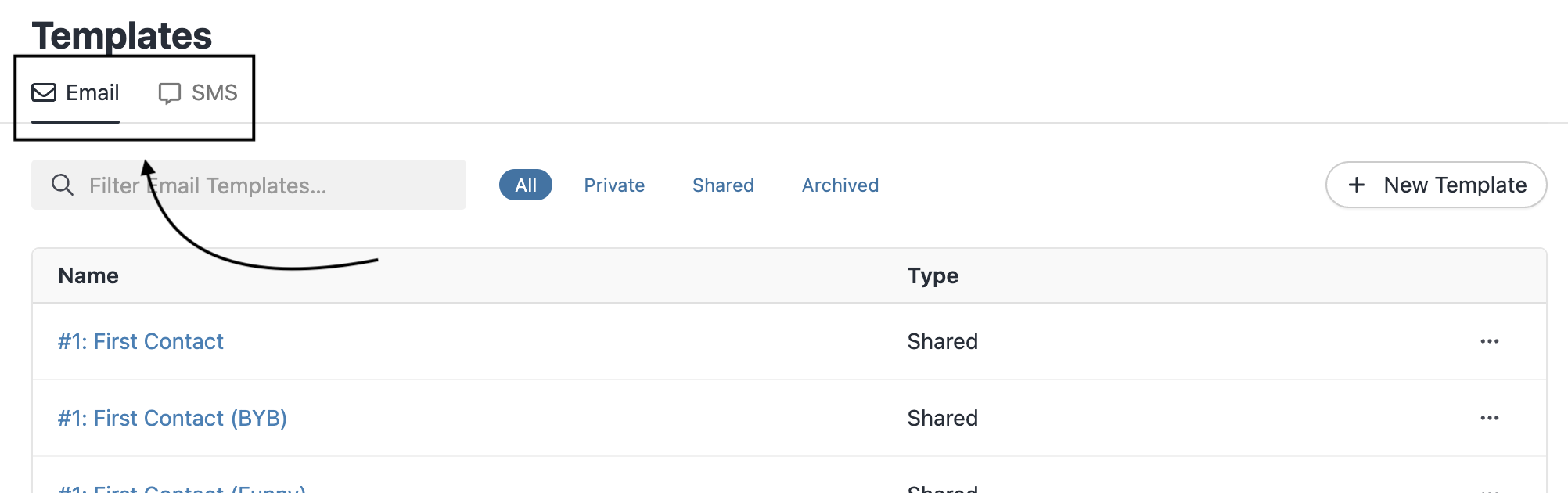Focus the Filter Email Templates search field
Screen dimensions: 1568x493
[x=266, y=185]
